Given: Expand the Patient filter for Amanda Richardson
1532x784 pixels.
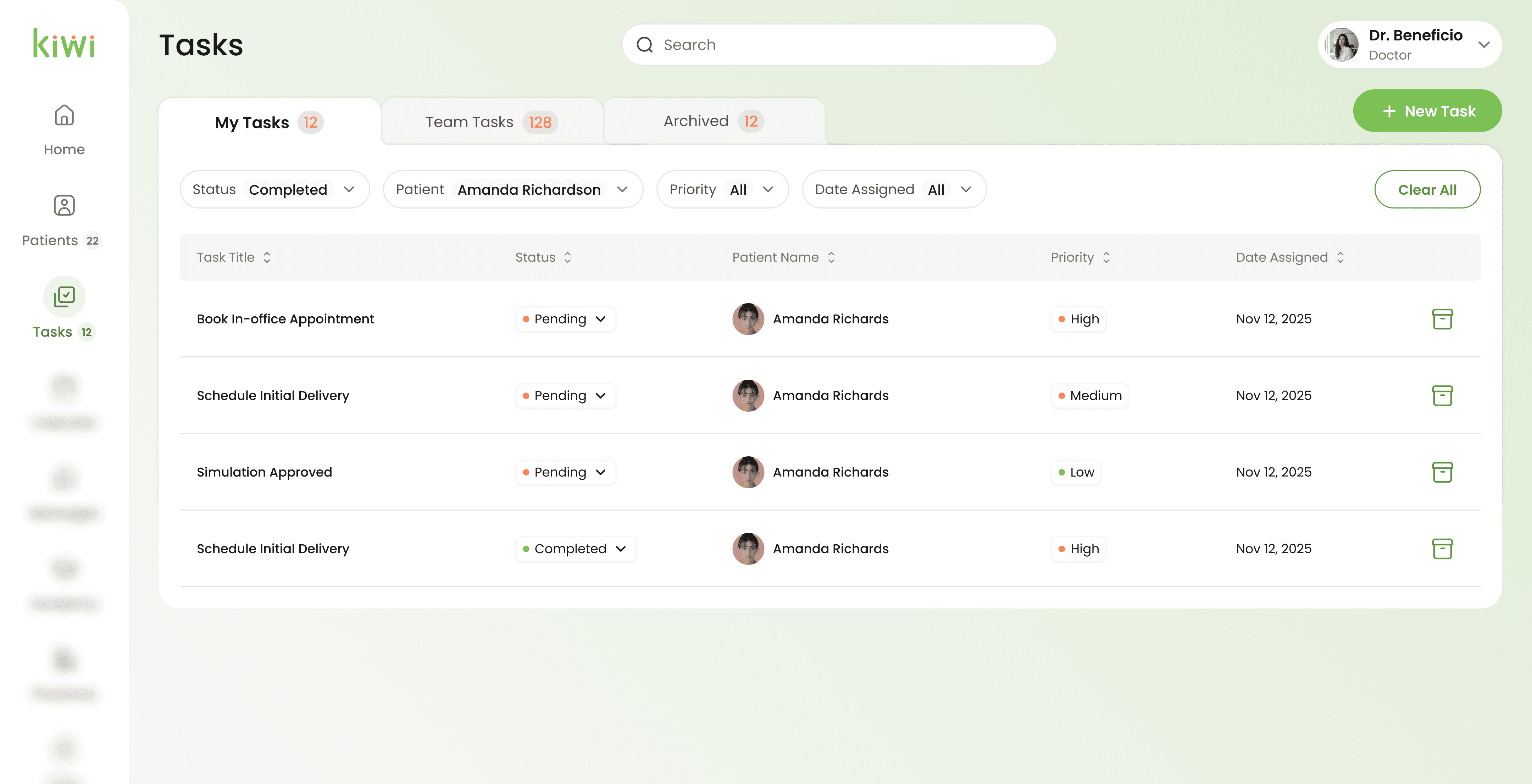Looking at the screenshot, I should coord(512,189).
